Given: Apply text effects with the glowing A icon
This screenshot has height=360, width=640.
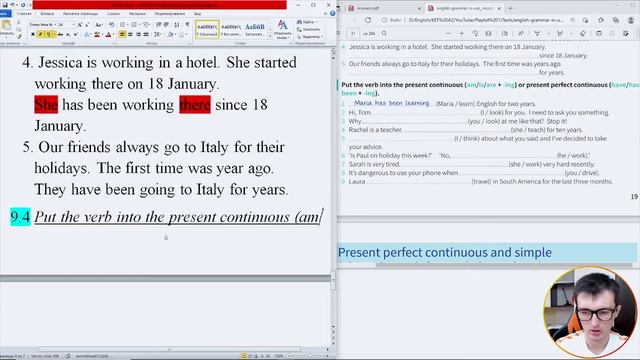Looking at the screenshot, I should [87, 34].
